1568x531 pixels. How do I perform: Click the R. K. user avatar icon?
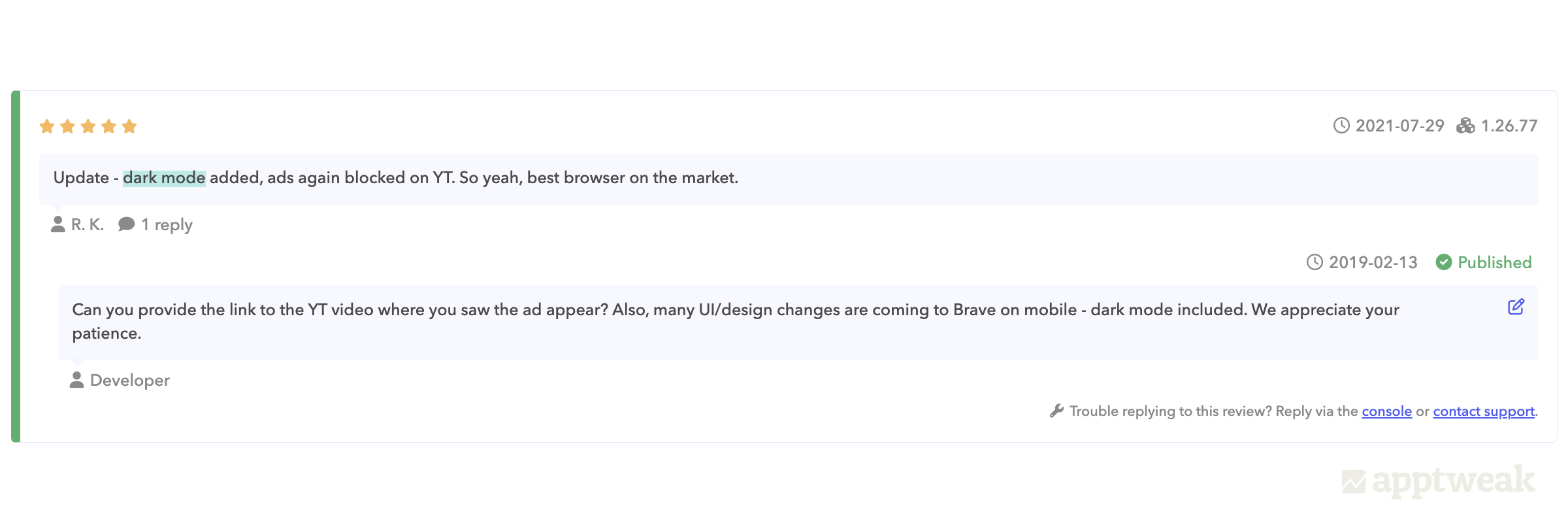coord(58,224)
